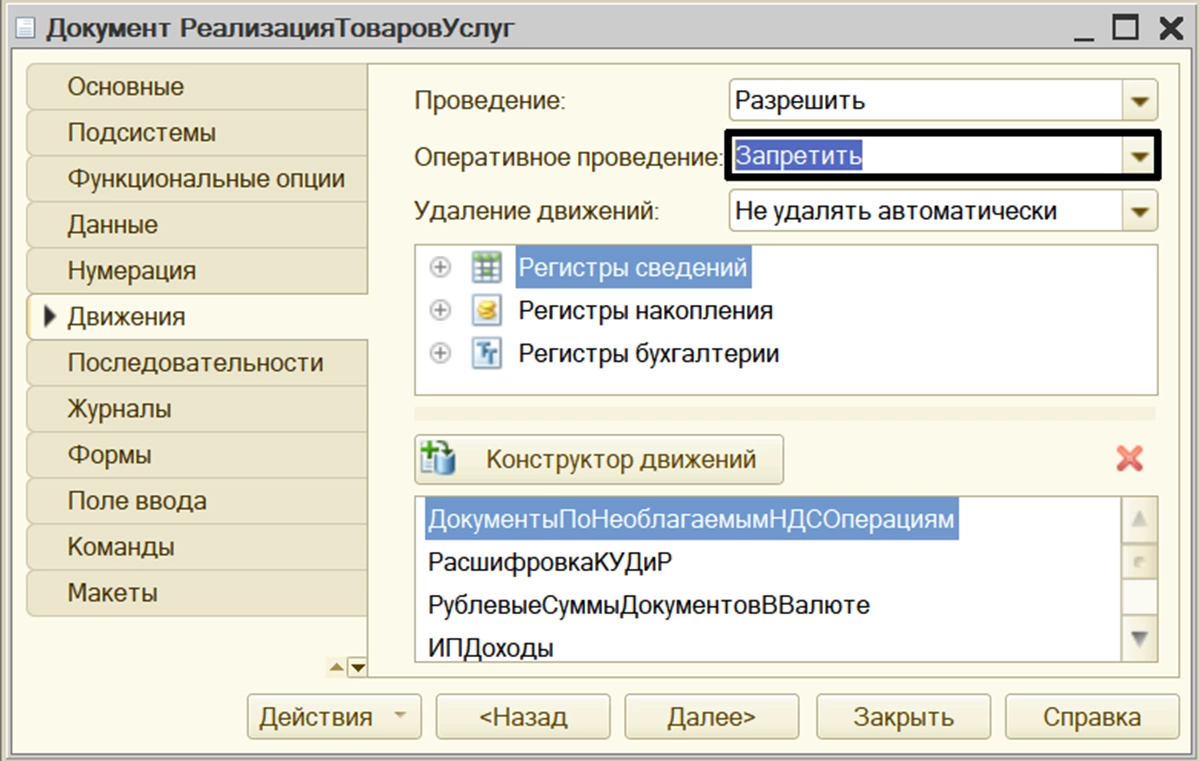Open the Действия menu button
This screenshot has height=761, width=1200.
[334, 717]
